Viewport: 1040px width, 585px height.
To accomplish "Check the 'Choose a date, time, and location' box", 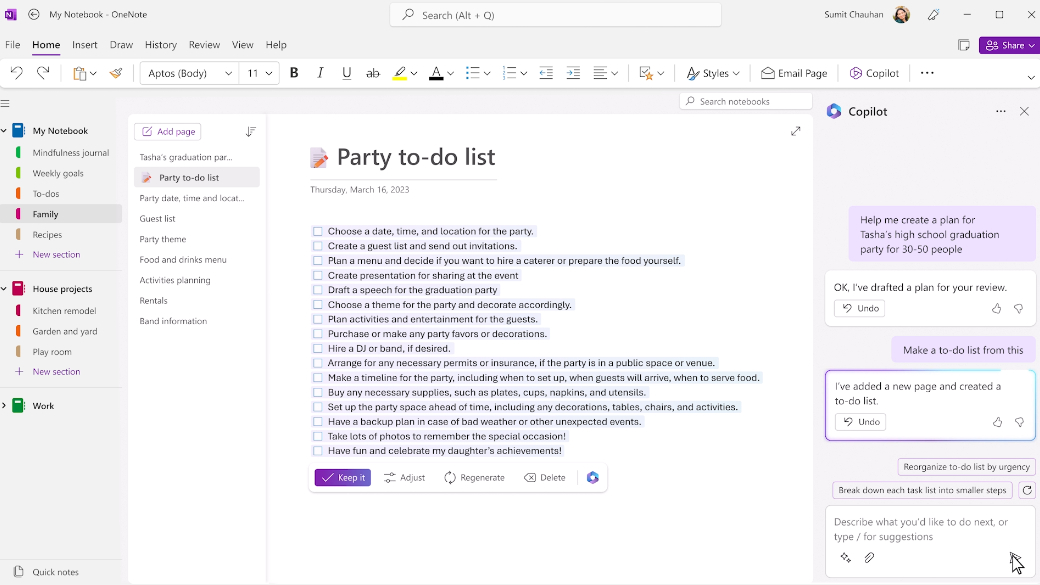I will pos(317,231).
